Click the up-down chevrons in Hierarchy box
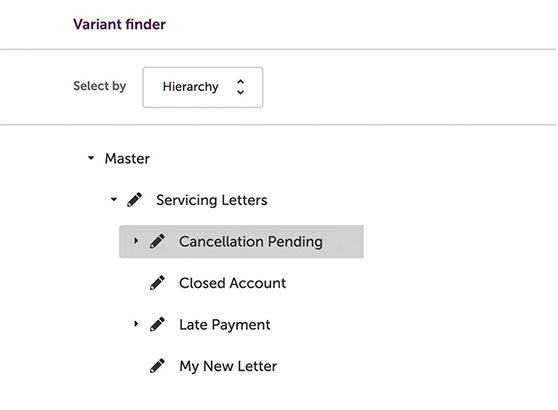This screenshot has width=558, height=410. click(241, 87)
